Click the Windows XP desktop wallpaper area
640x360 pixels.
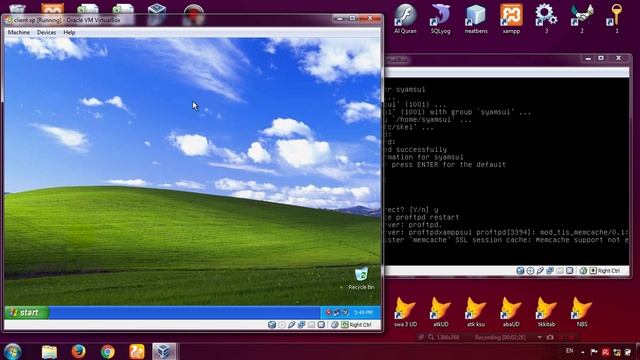pos(192,171)
